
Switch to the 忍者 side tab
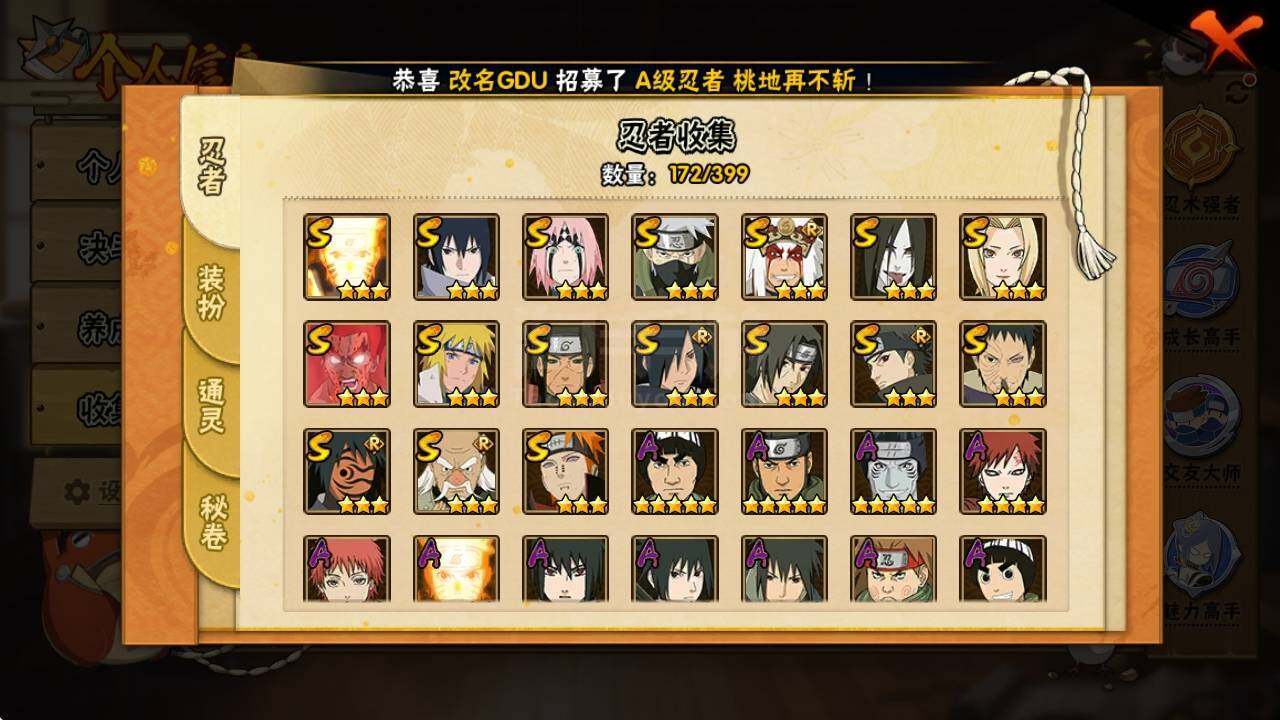[211, 166]
